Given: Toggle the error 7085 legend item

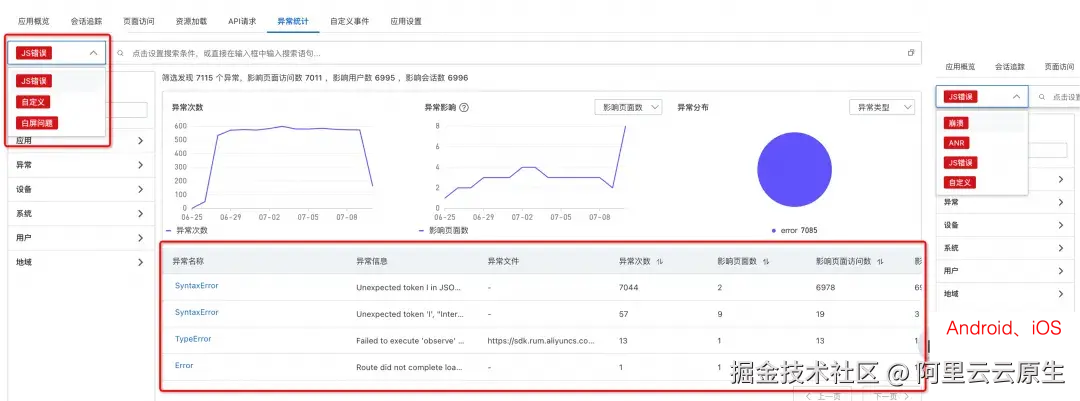Looking at the screenshot, I should (794, 230).
